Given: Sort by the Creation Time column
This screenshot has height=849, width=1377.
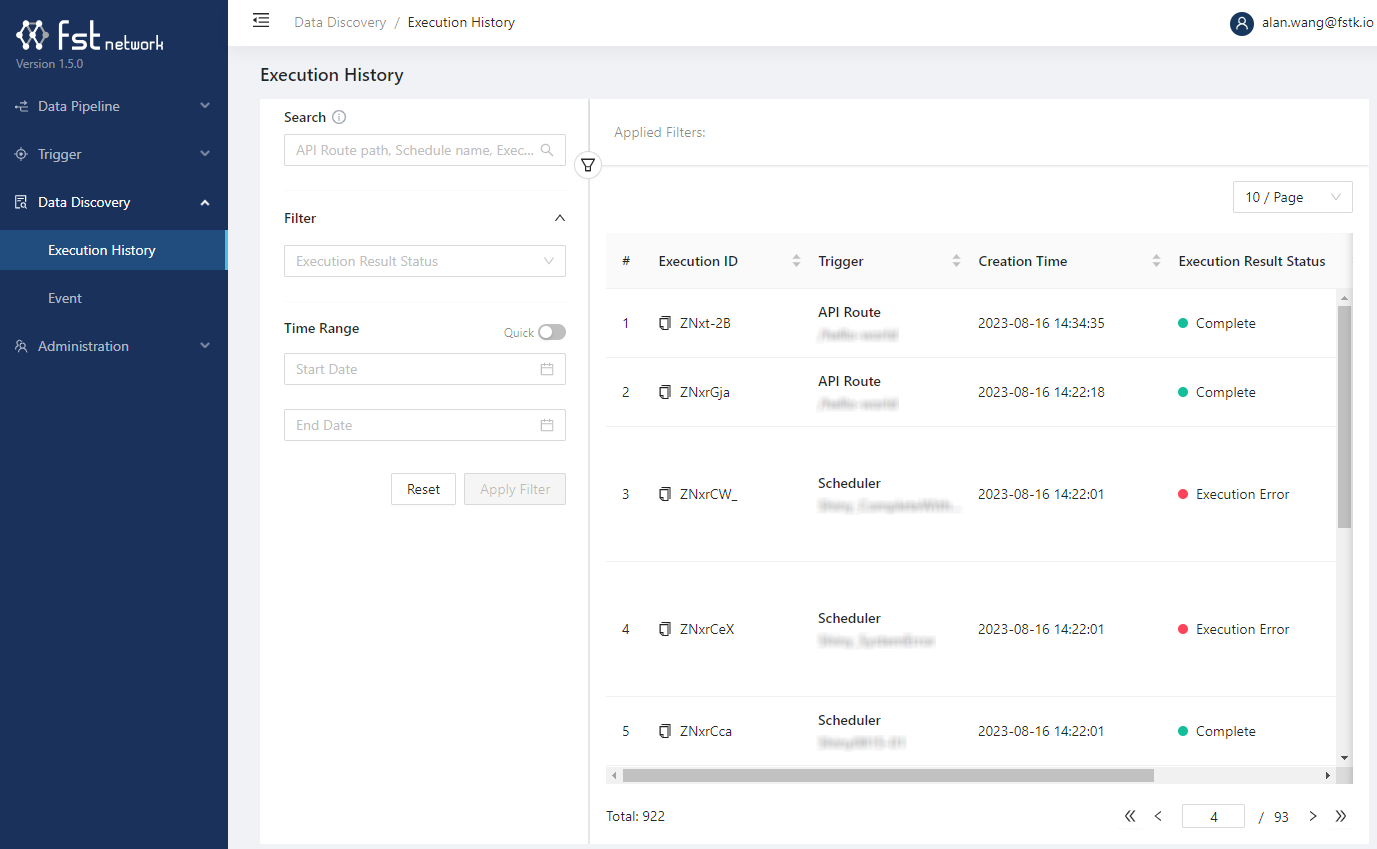Looking at the screenshot, I should coord(1156,261).
